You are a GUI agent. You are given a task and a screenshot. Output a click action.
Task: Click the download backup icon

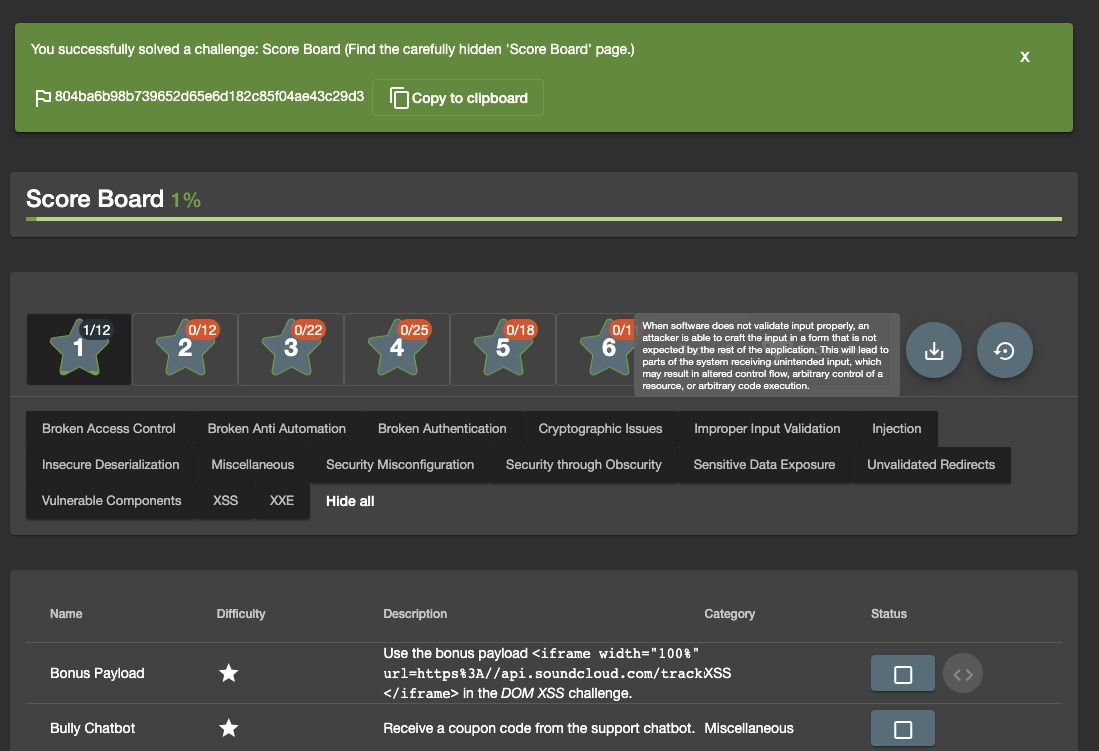point(933,350)
